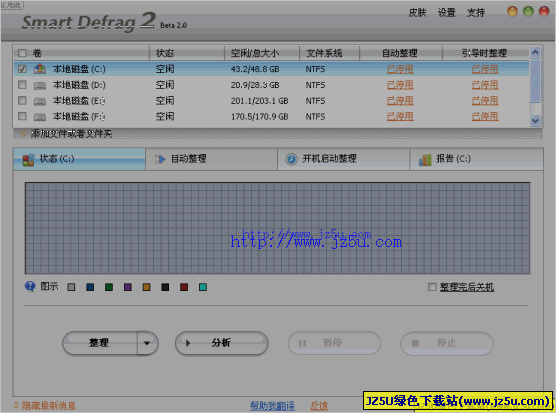Click the 分析 analyze button
Screen dimensions: 556x413
click(x=222, y=343)
